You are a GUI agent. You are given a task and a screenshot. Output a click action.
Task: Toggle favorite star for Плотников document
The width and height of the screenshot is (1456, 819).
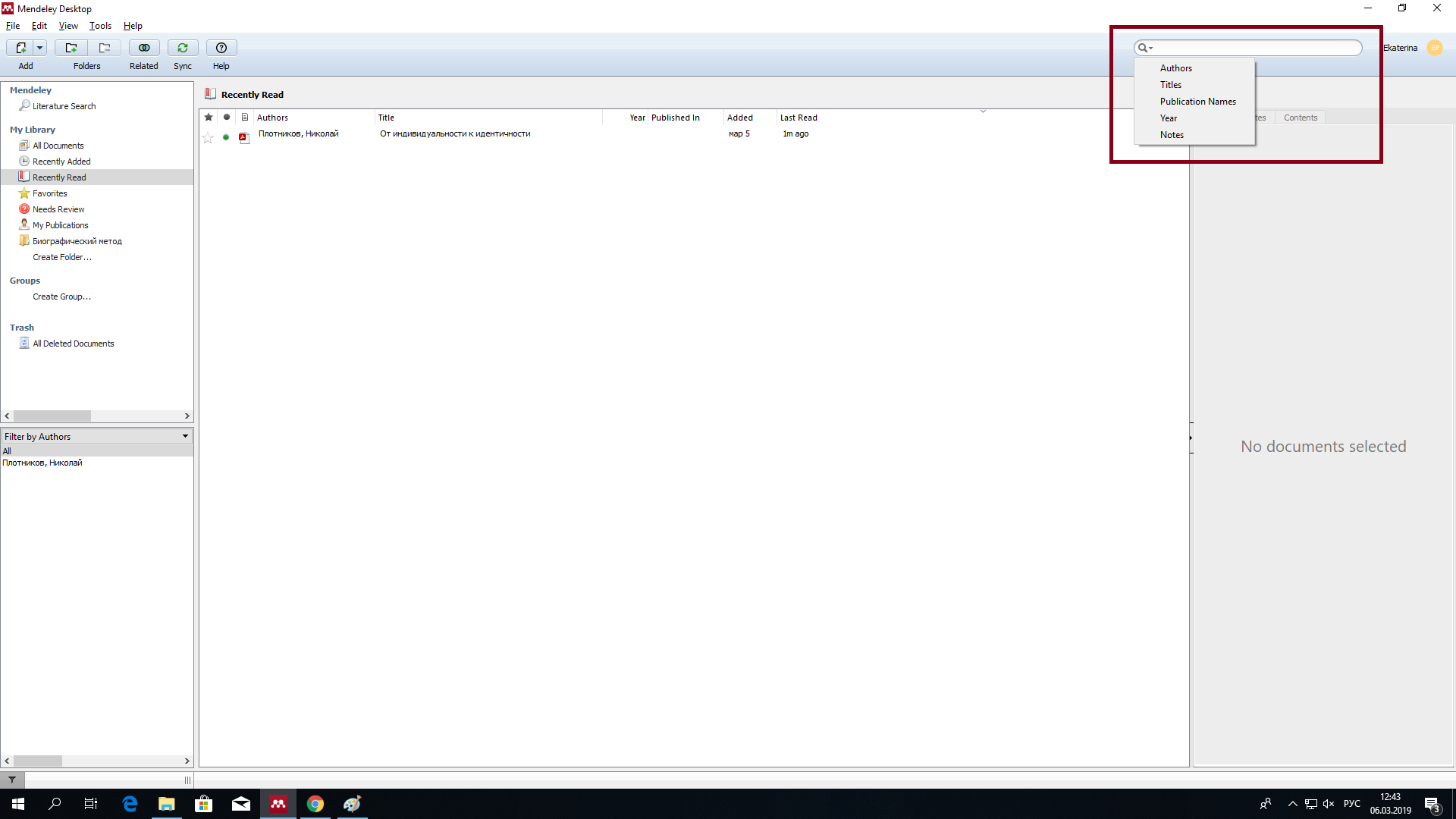[x=208, y=137]
